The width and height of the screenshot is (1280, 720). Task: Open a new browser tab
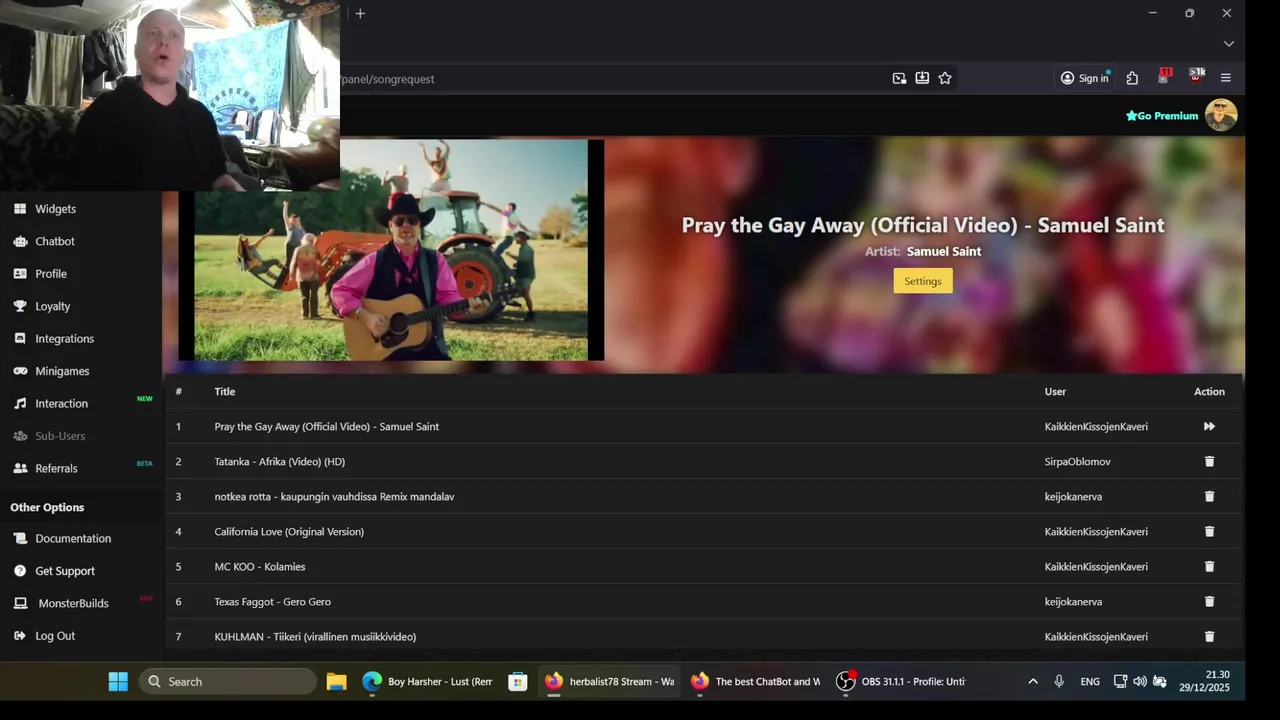click(360, 13)
